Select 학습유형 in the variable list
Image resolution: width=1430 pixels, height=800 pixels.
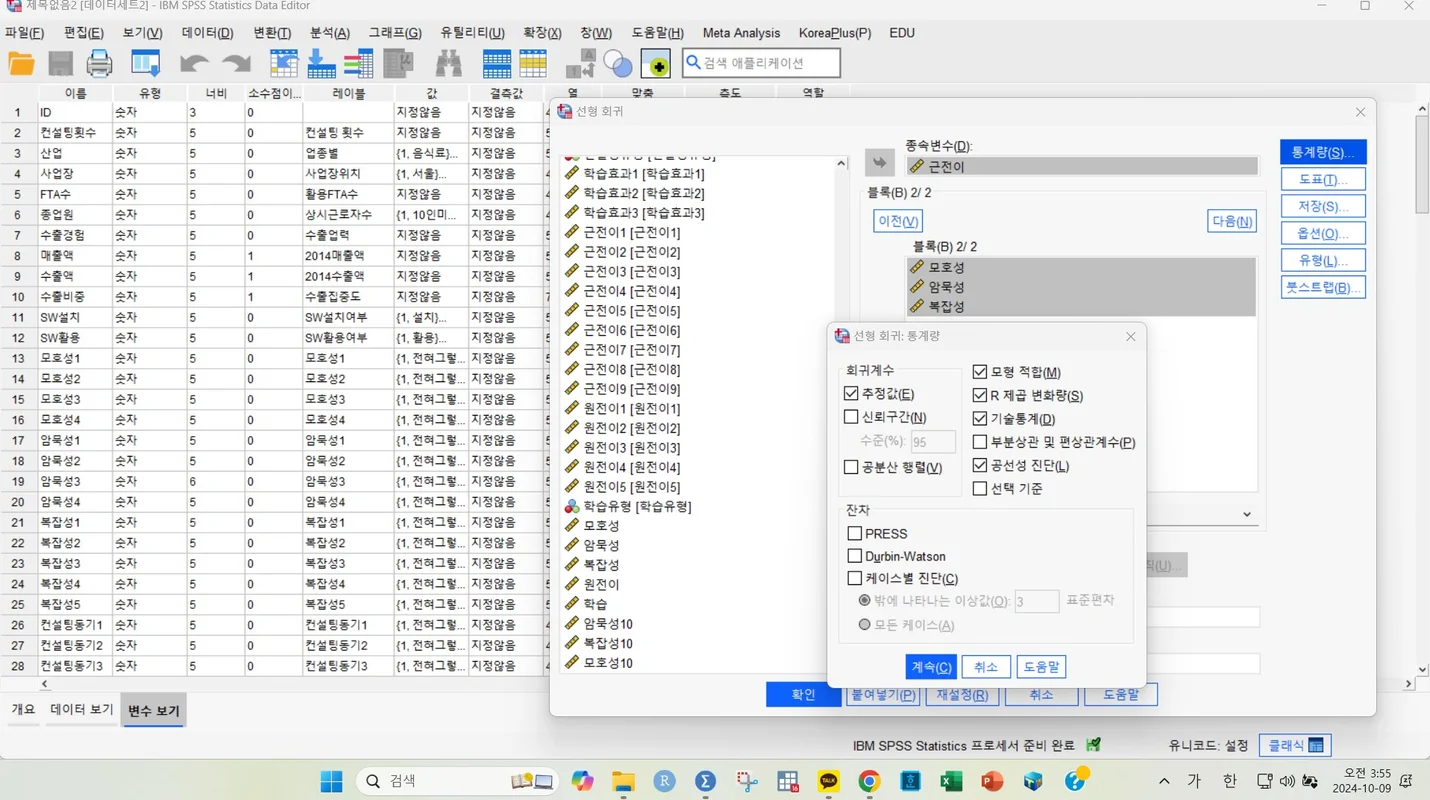coord(637,506)
